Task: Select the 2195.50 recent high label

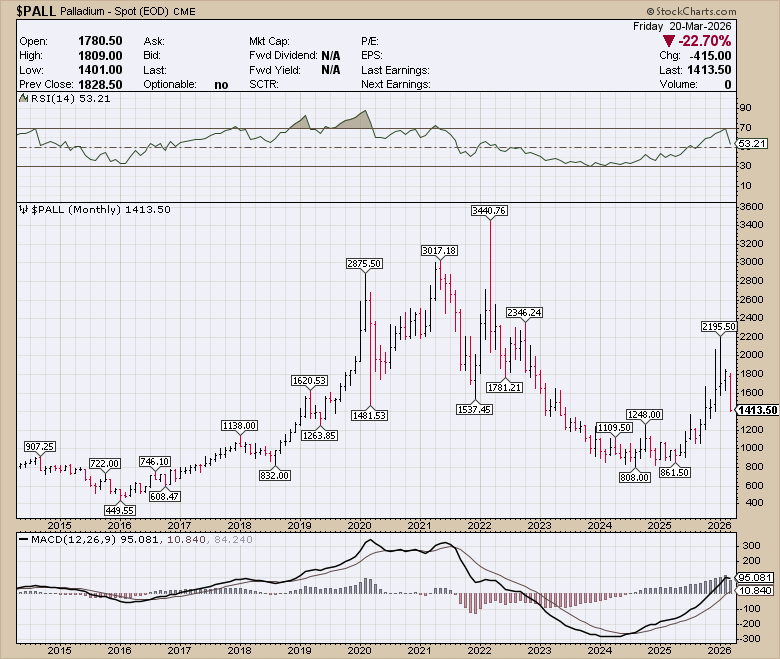Action: coord(719,326)
